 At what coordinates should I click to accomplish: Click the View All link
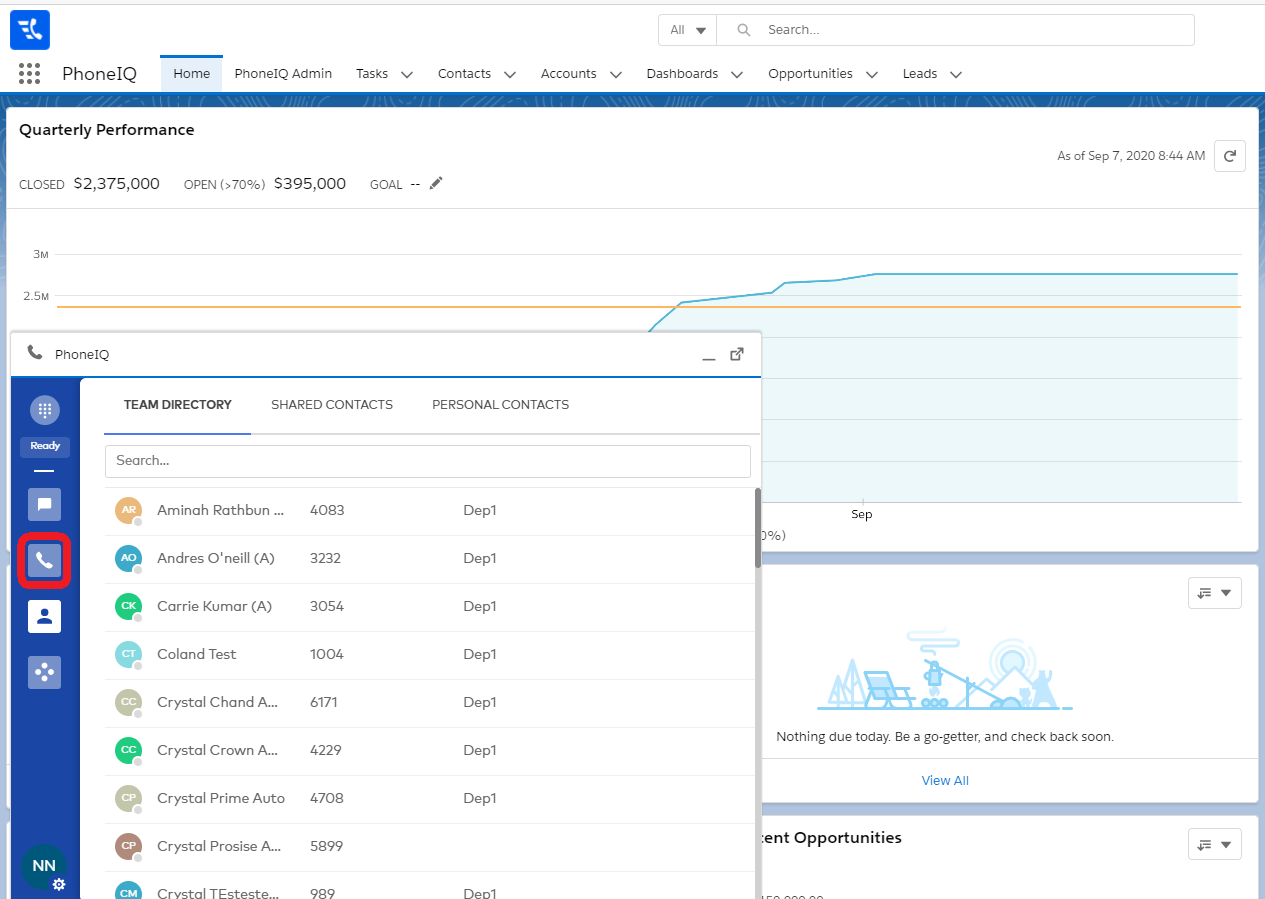point(945,780)
